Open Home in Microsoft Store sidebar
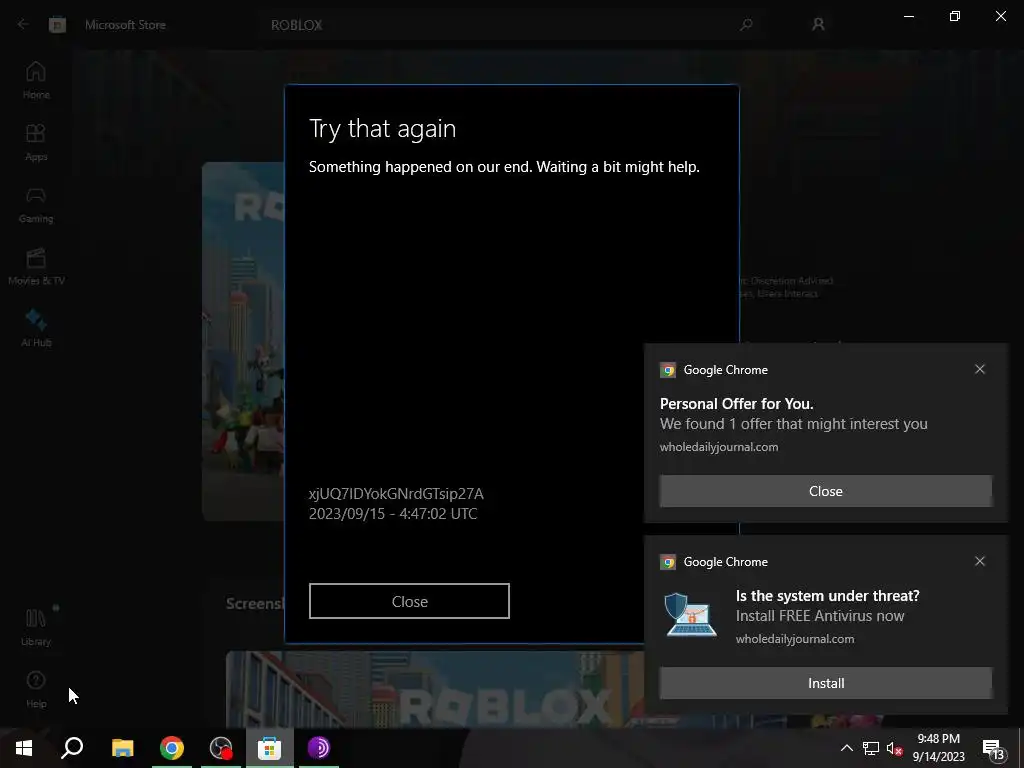Image resolution: width=1024 pixels, height=768 pixels. (x=36, y=80)
